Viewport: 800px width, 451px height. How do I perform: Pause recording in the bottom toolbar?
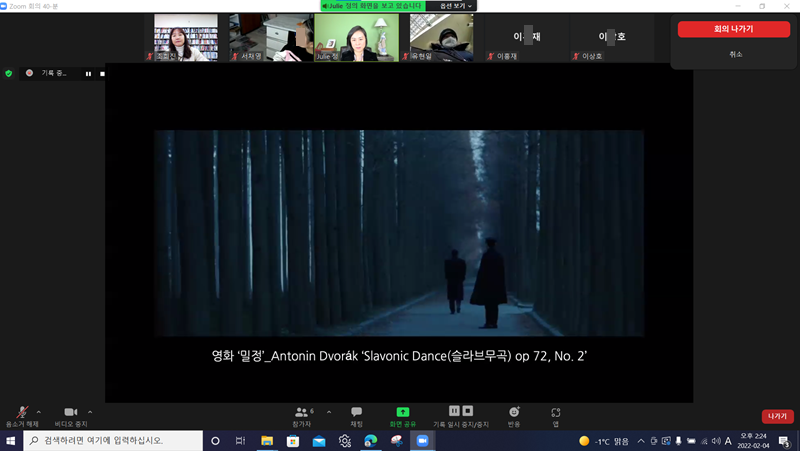454,411
